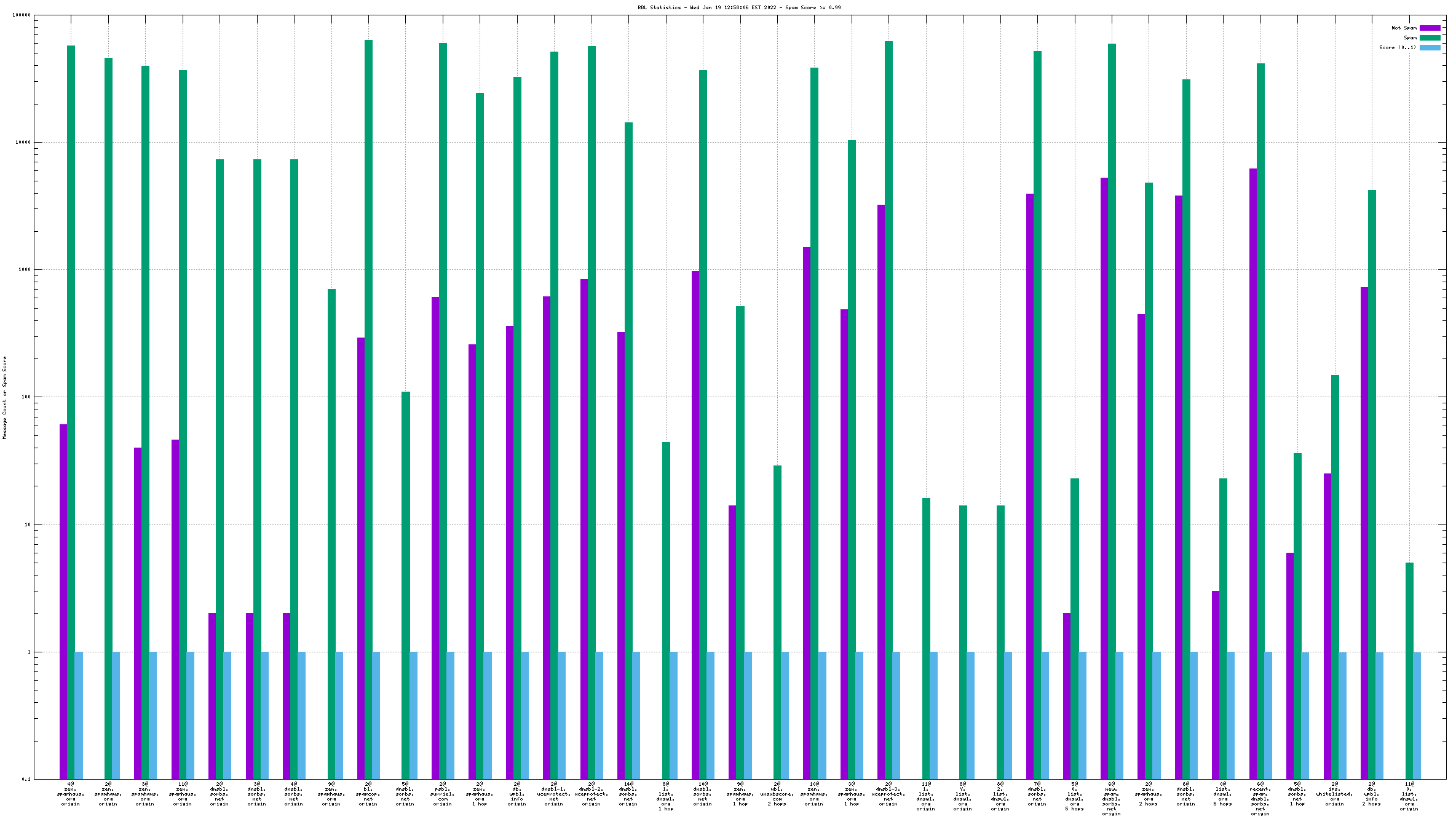Click the Not Spam legend text
The height and width of the screenshot is (819, 1456).
(x=1404, y=28)
